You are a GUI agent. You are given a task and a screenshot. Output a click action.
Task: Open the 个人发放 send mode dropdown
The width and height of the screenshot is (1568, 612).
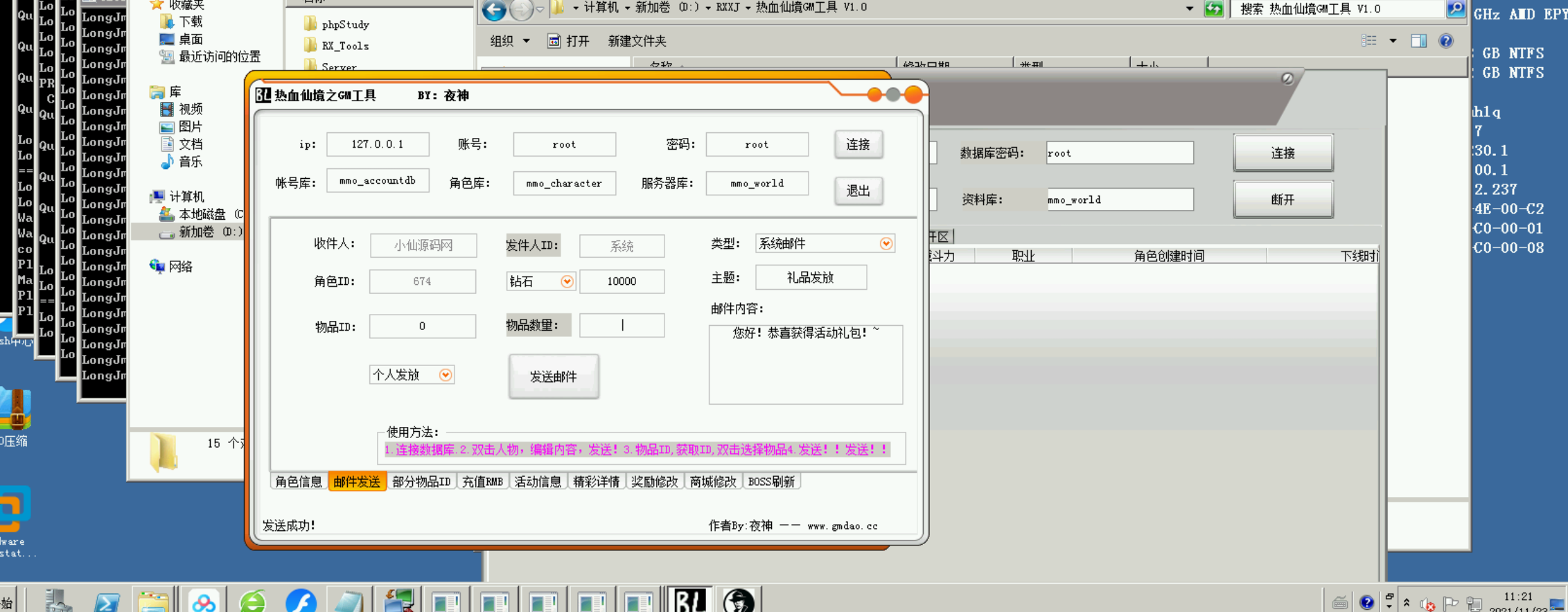[446, 375]
